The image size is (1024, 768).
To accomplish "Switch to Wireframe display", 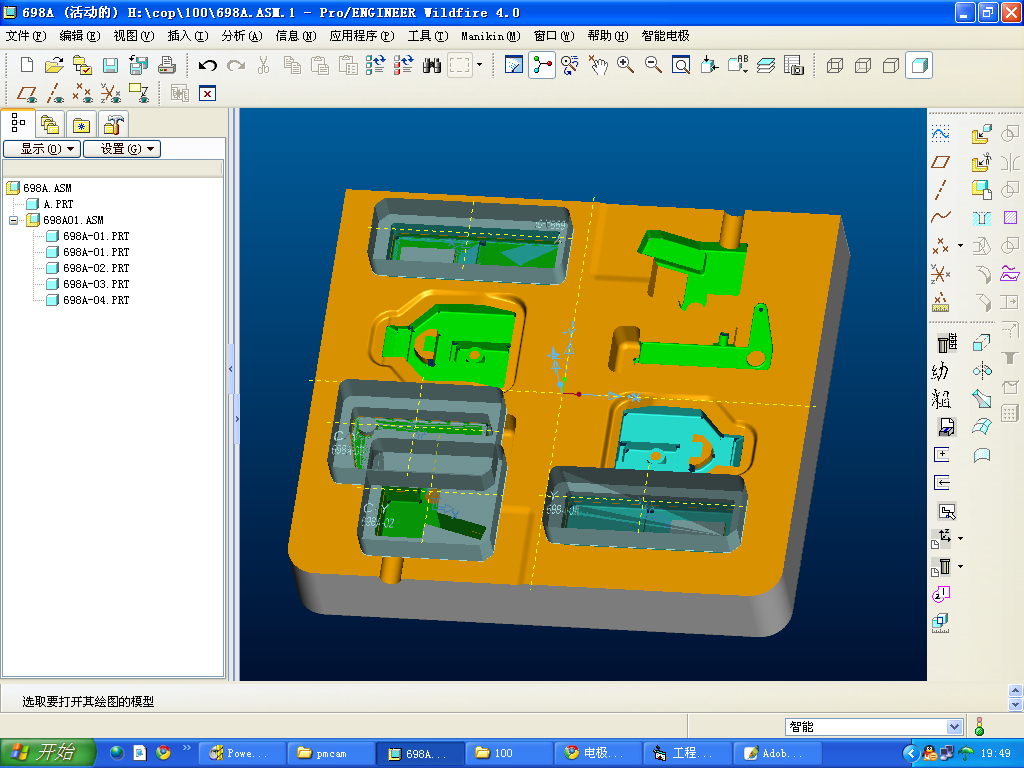I will click(835, 65).
